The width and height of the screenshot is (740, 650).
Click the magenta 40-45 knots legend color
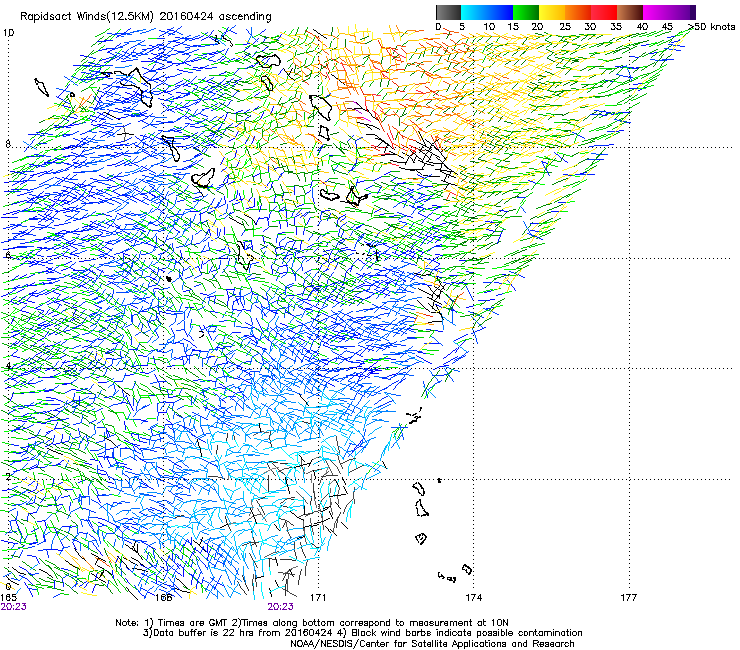[656, 12]
